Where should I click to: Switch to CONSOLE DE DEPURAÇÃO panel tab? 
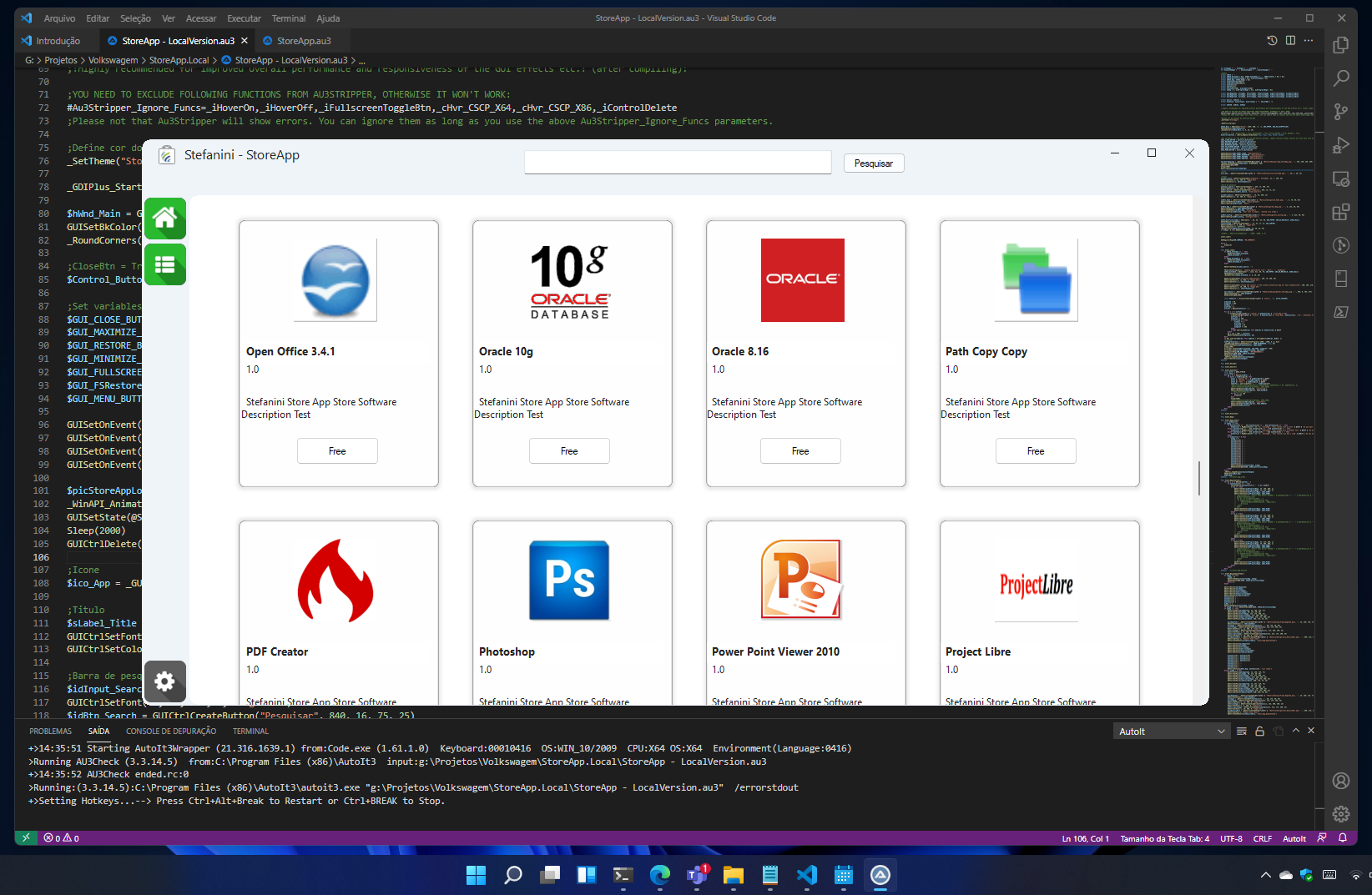pos(171,732)
